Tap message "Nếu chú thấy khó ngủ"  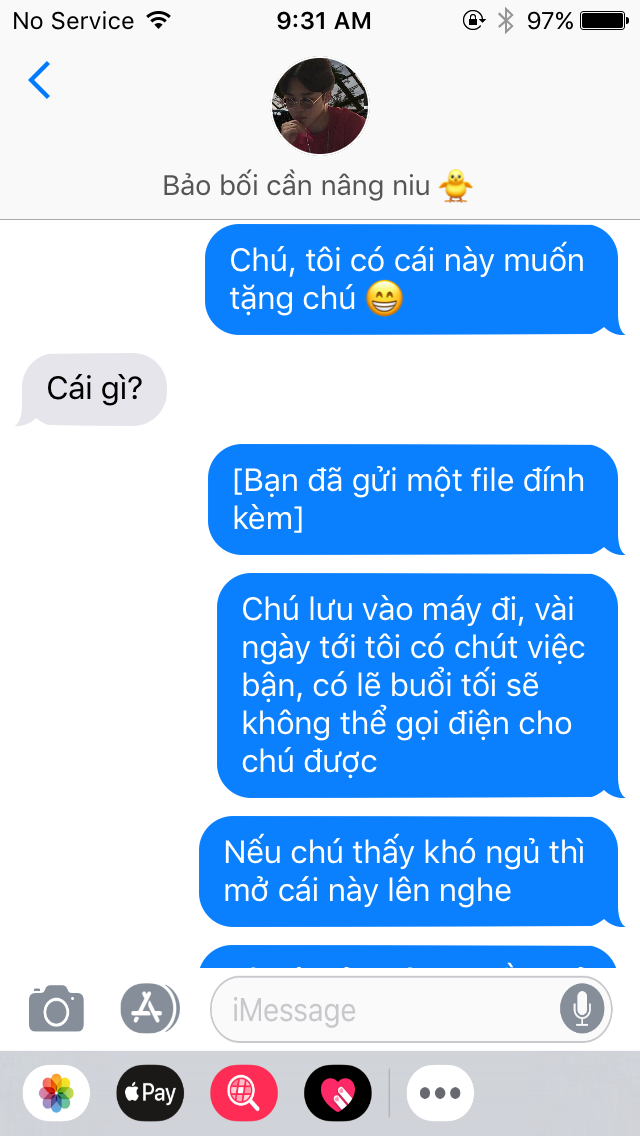(x=410, y=872)
